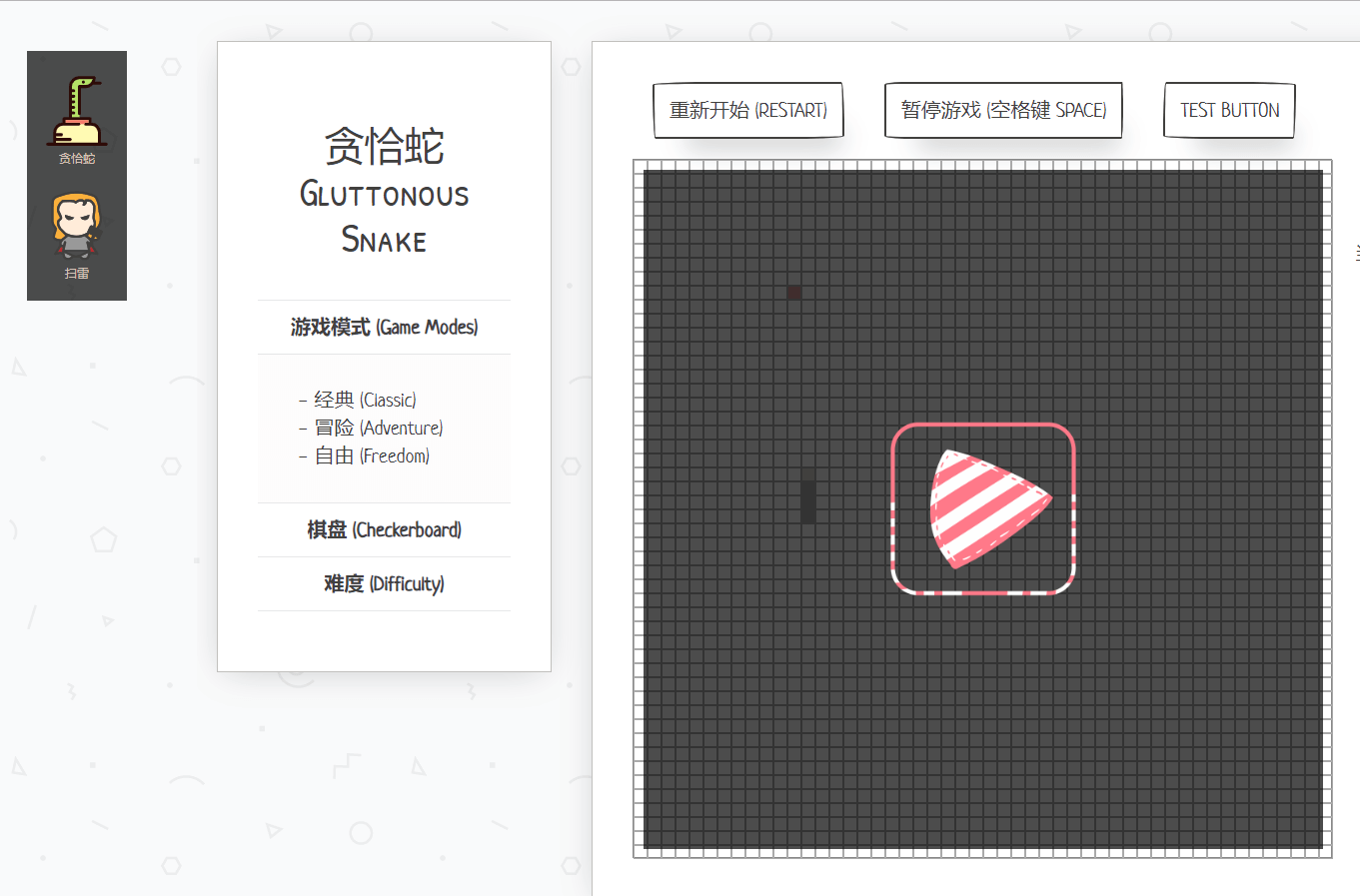Open the snake game sidebar icon
This screenshot has width=1360, height=896.
click(77, 111)
